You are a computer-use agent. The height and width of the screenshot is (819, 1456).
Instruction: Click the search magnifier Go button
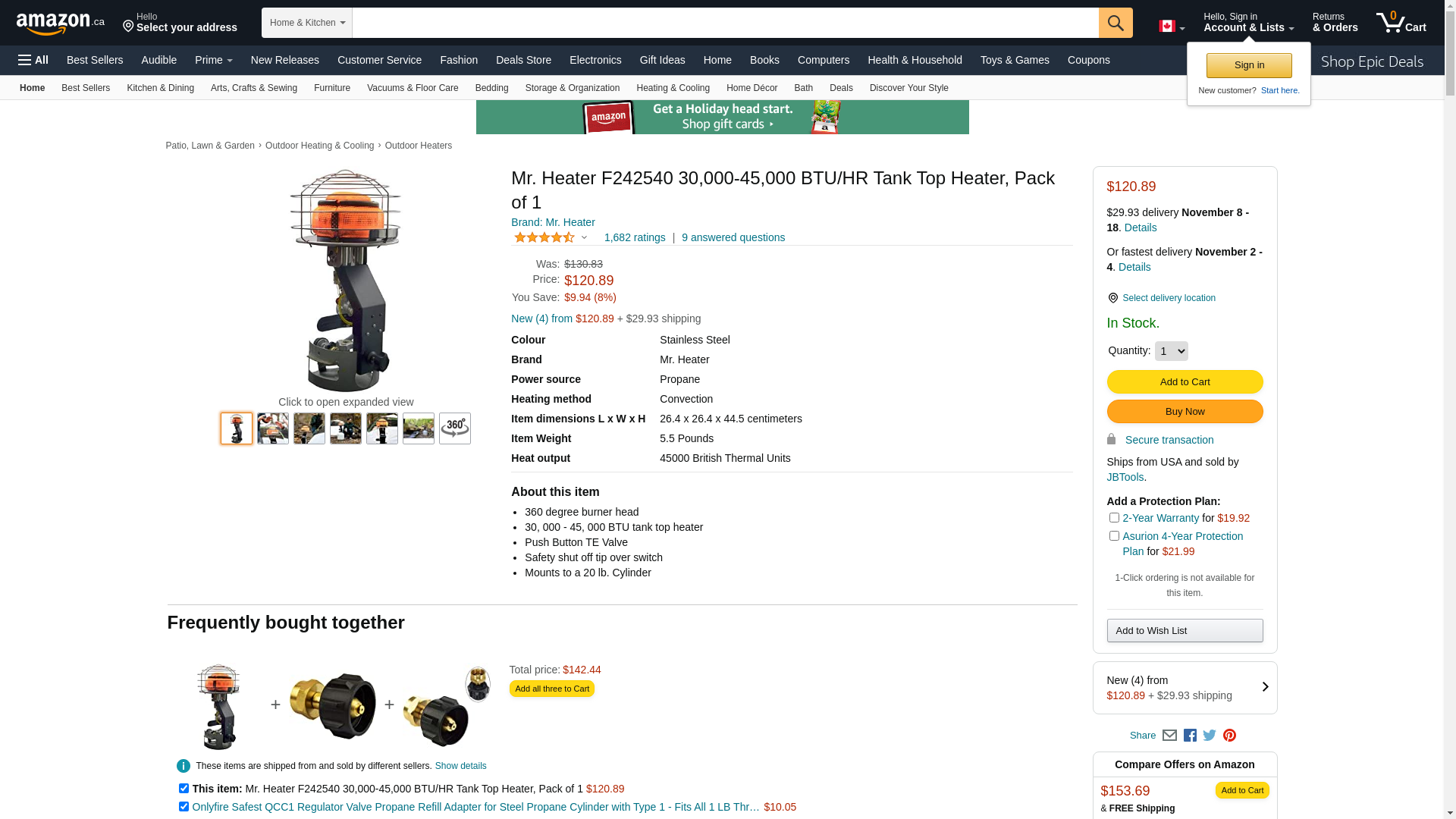click(x=1116, y=23)
